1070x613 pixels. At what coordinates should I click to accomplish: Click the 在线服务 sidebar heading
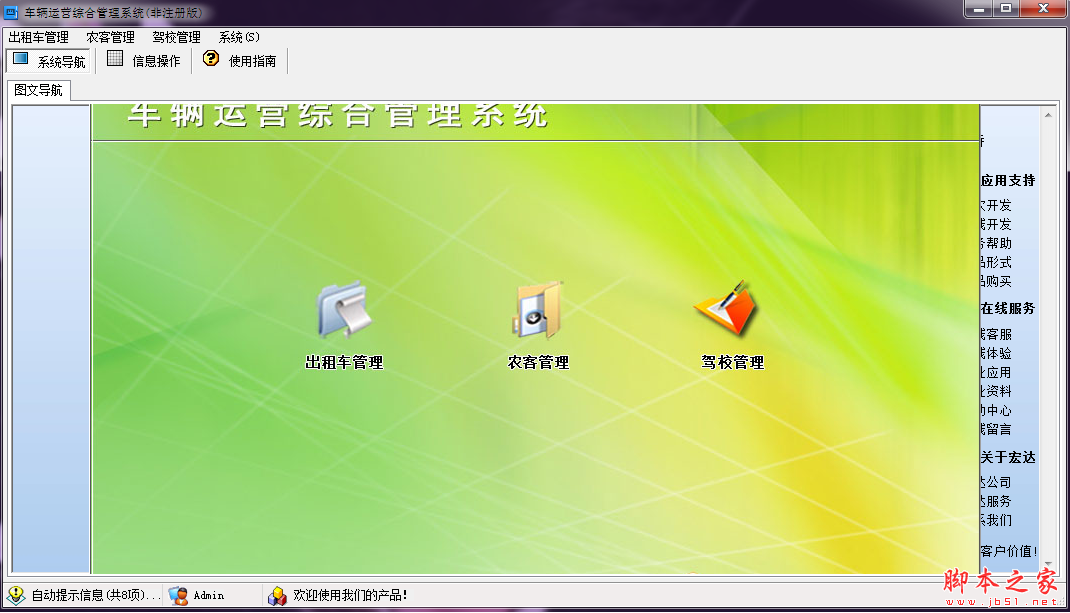pos(1008,309)
